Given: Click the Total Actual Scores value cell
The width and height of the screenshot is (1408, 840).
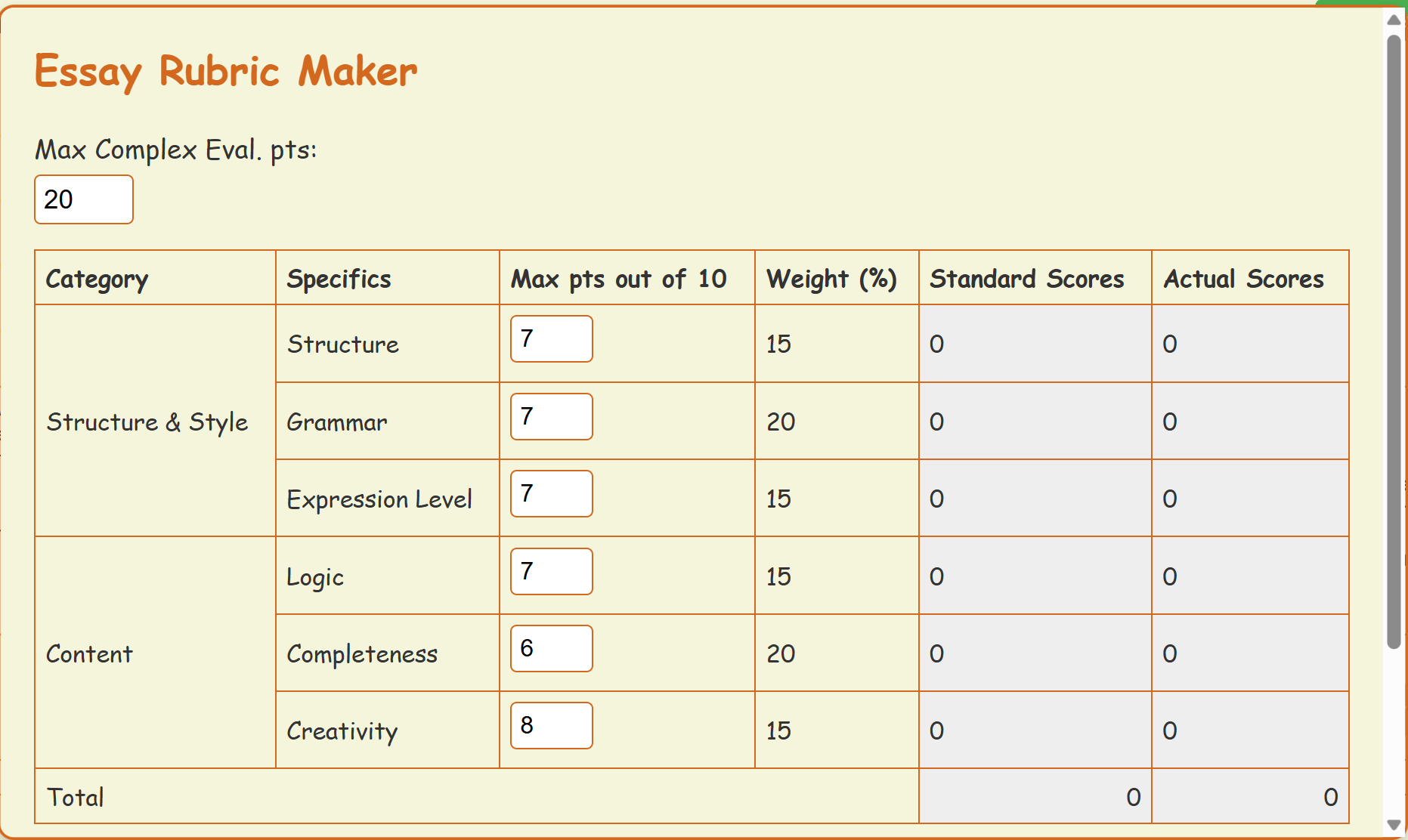Looking at the screenshot, I should 1250,797.
